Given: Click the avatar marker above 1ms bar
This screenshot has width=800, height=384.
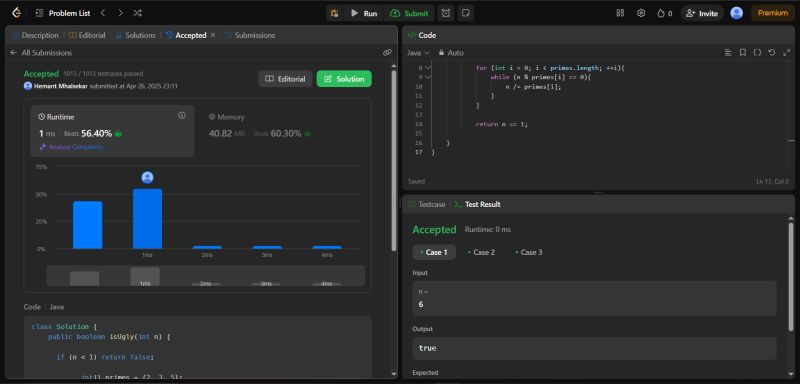Looking at the screenshot, I should click(x=147, y=177).
